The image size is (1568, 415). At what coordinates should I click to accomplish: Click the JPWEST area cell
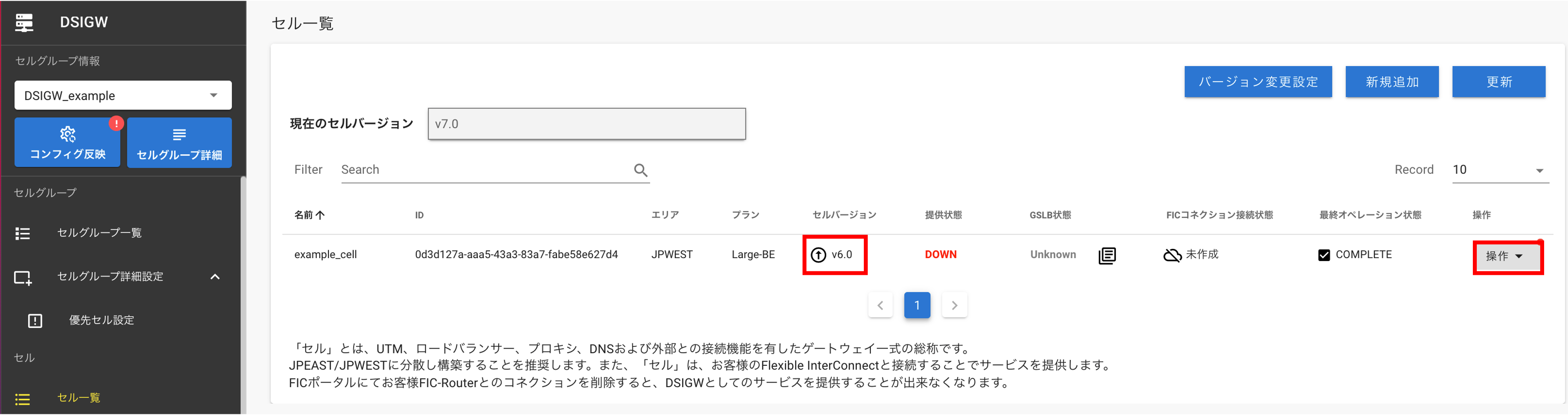click(672, 255)
